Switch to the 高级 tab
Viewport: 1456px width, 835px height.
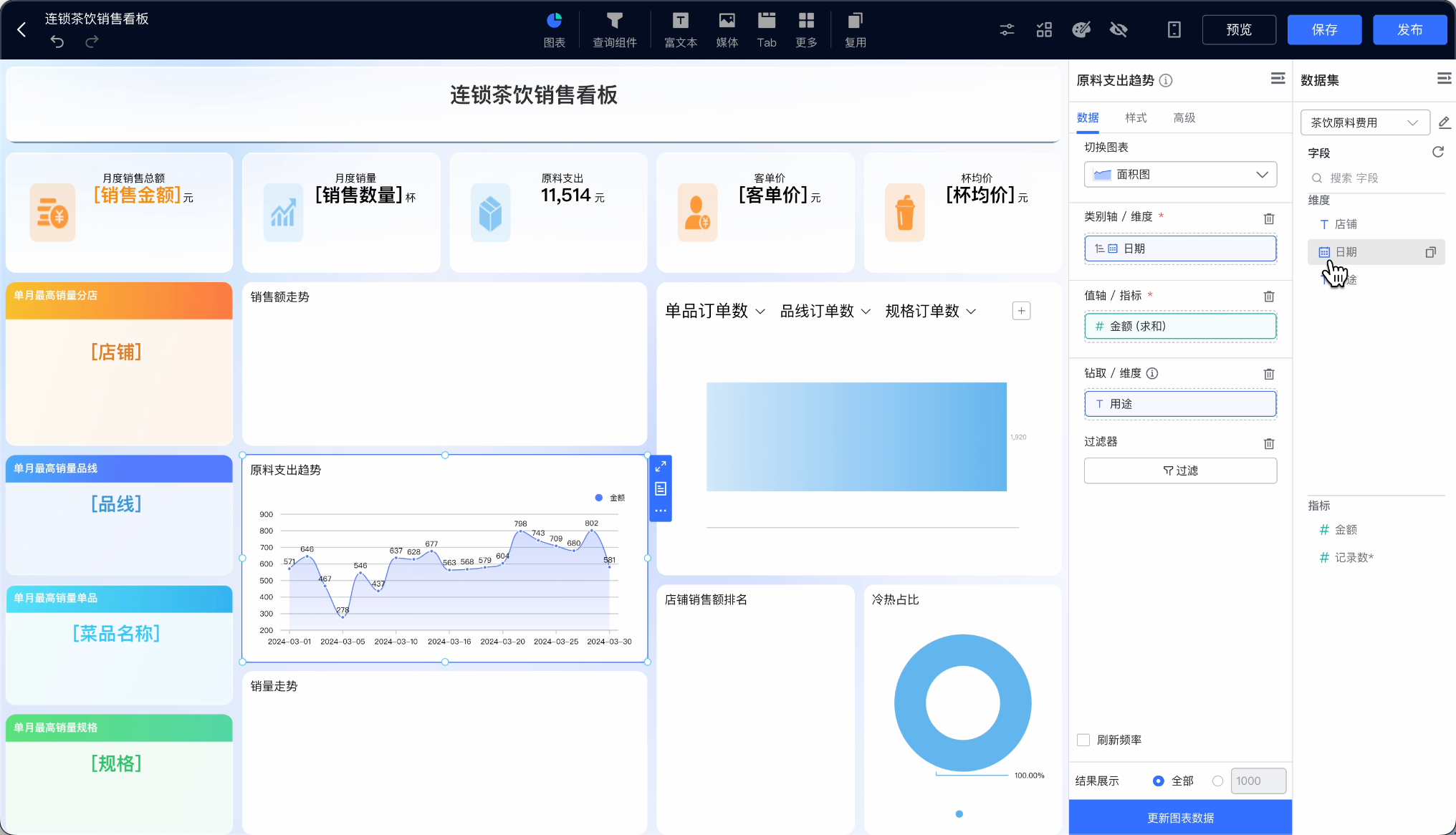pyautogui.click(x=1184, y=117)
